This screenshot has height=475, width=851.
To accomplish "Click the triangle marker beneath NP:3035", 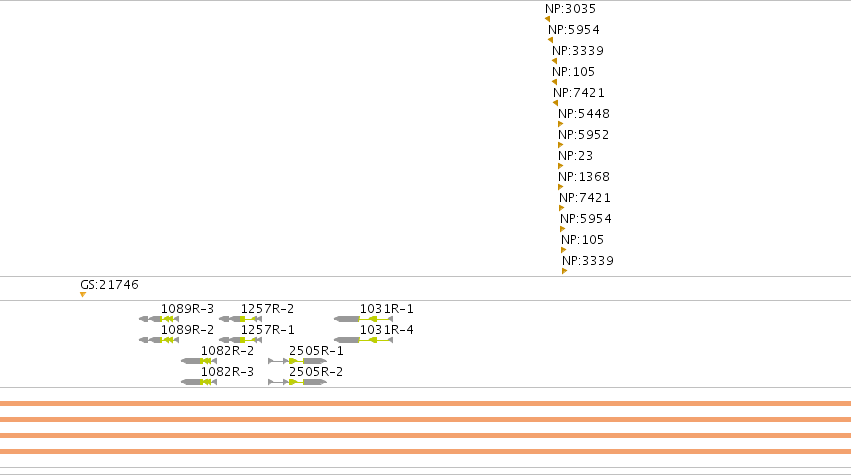I will (x=547, y=19).
